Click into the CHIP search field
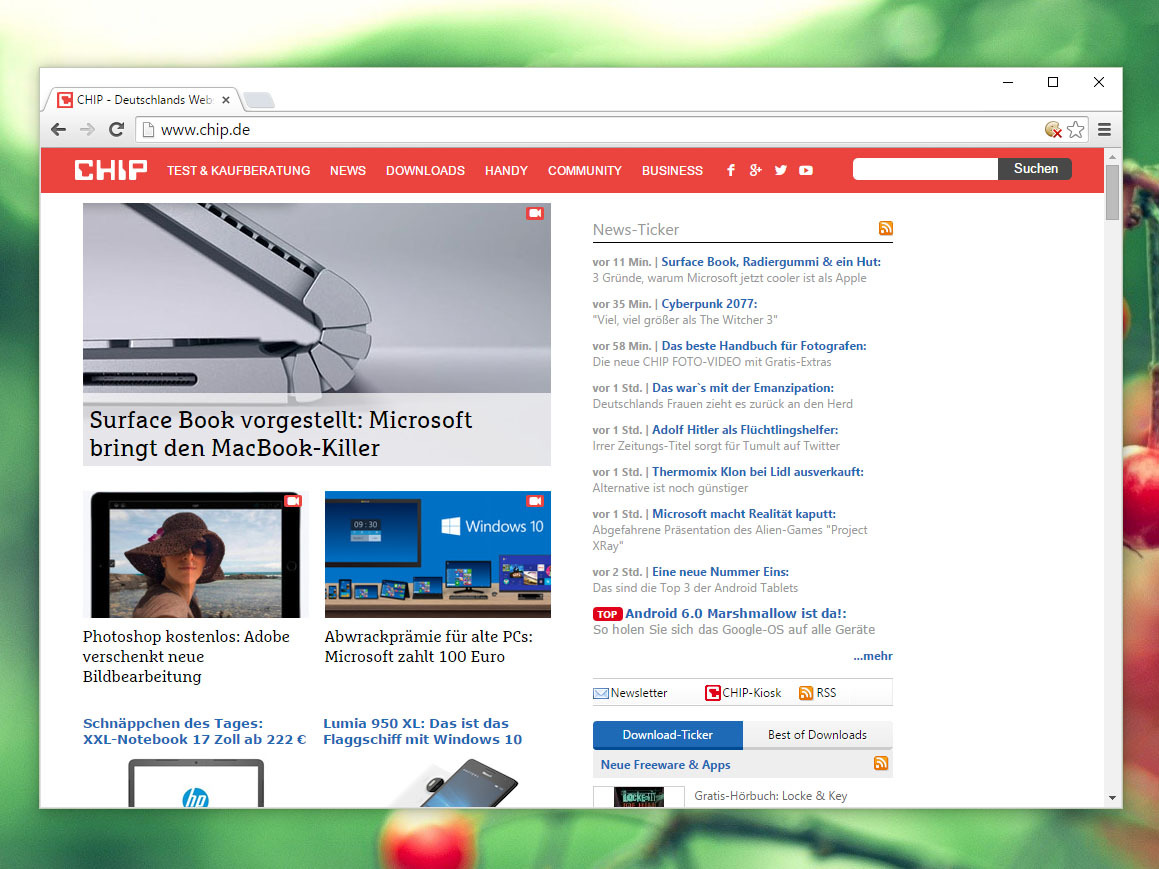Viewport: 1159px width, 869px height. click(925, 169)
